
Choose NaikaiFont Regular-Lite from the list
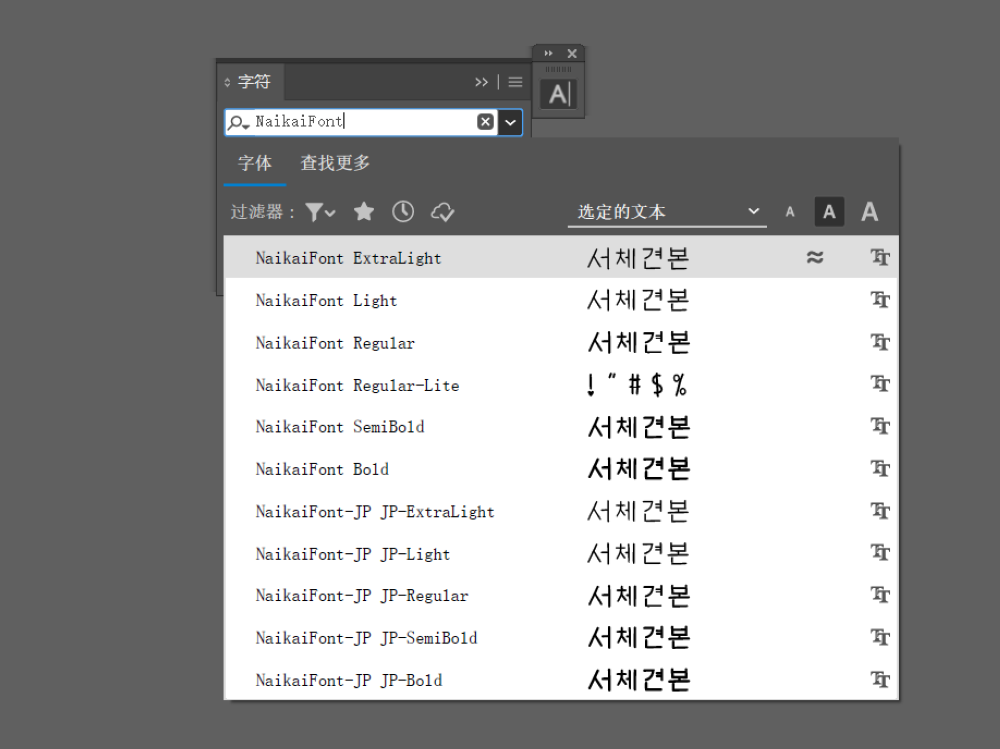[x=561, y=385]
